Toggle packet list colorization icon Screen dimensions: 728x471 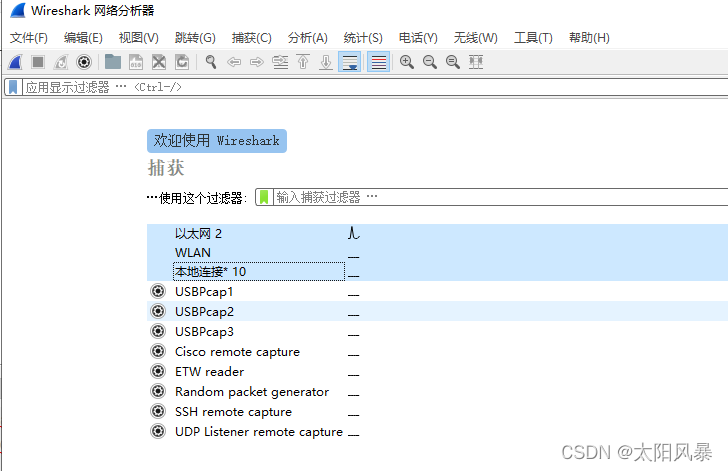(378, 62)
